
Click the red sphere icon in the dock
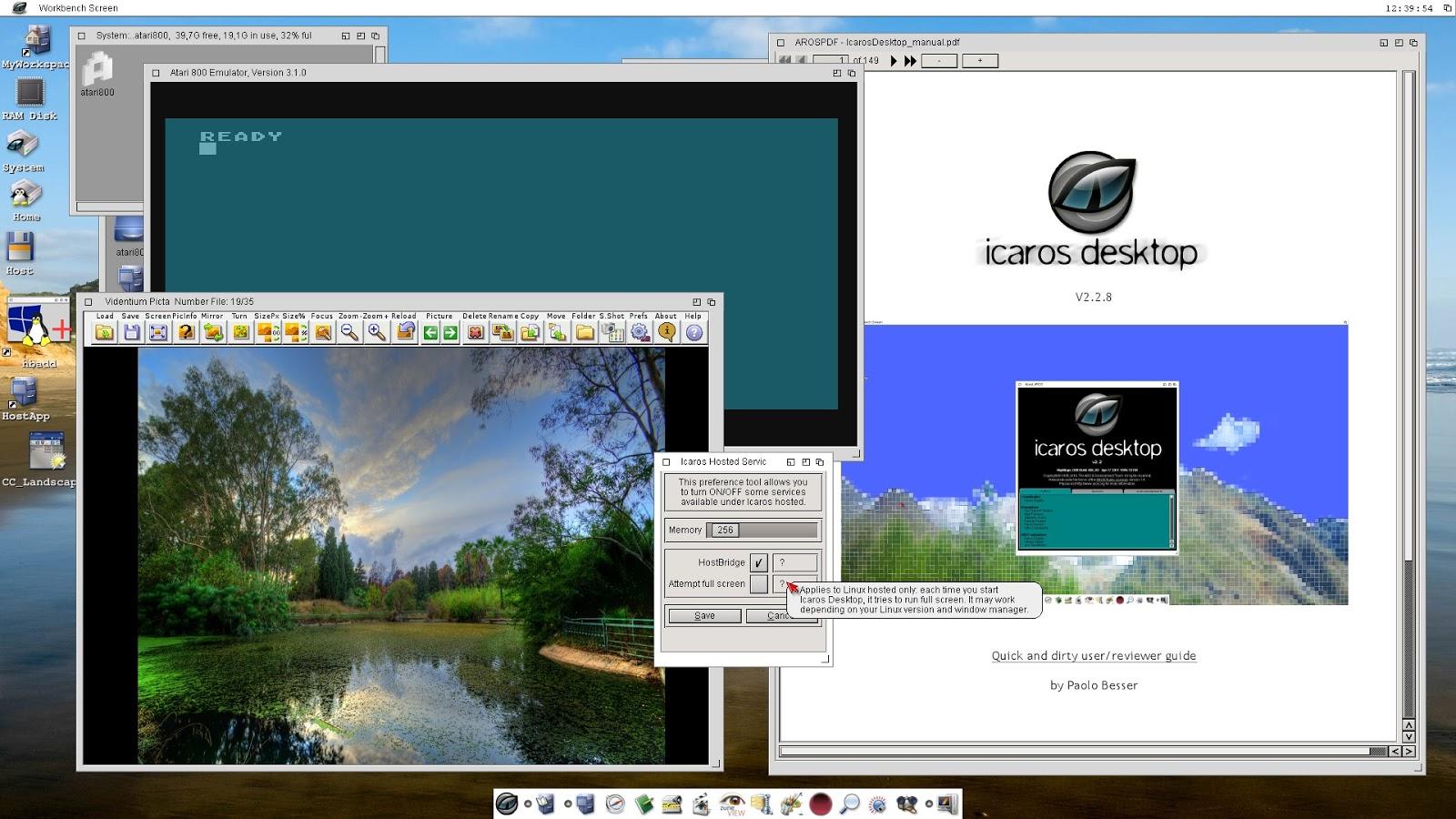821,804
